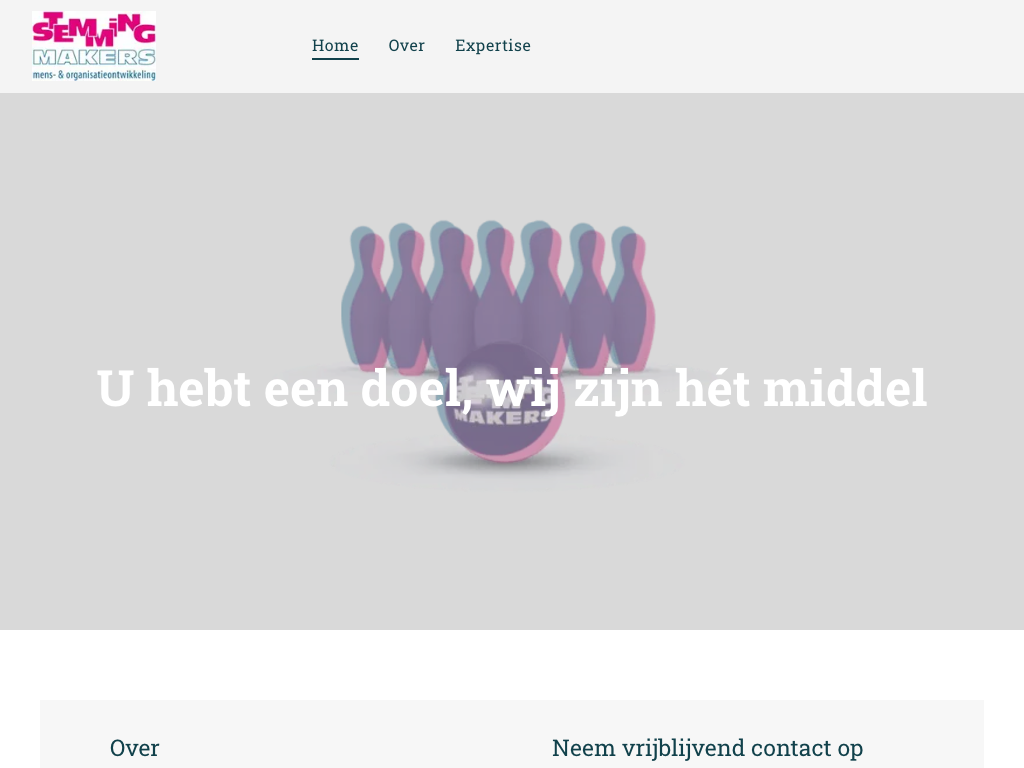Click the 'Over' section heading below the hero

click(135, 748)
